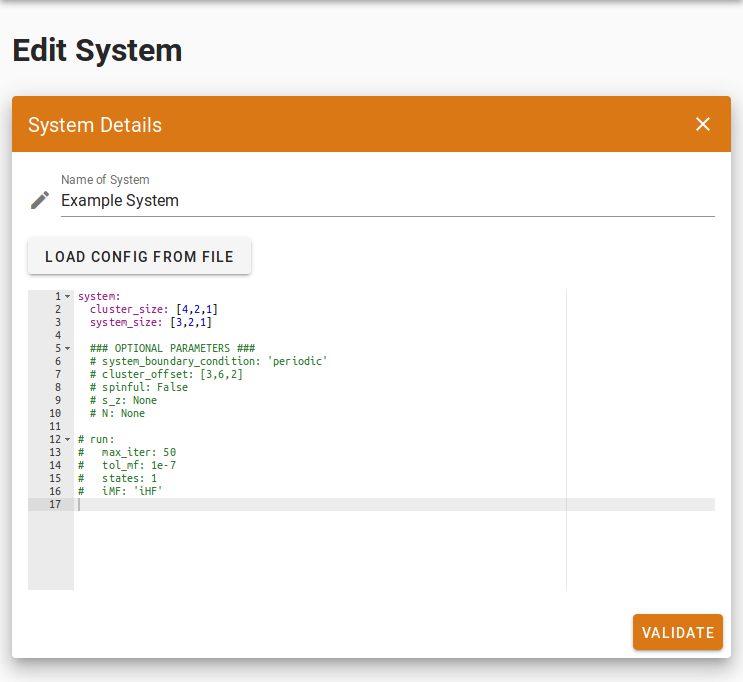Screen dimensions: 743x682
Task: Click the 'cluster_size: [4,2,1]' line
Action: click(x=154, y=309)
